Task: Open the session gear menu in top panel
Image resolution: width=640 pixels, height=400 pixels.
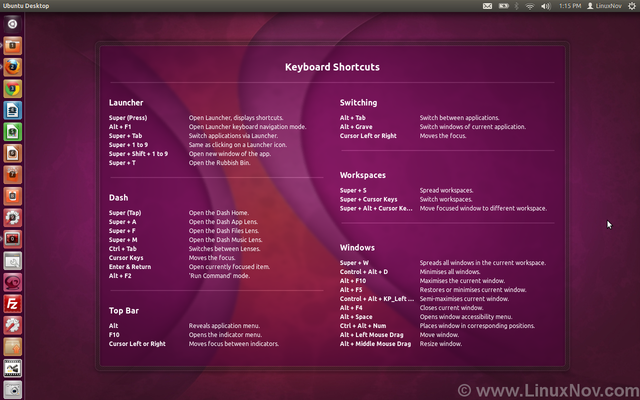Action: [x=632, y=6]
